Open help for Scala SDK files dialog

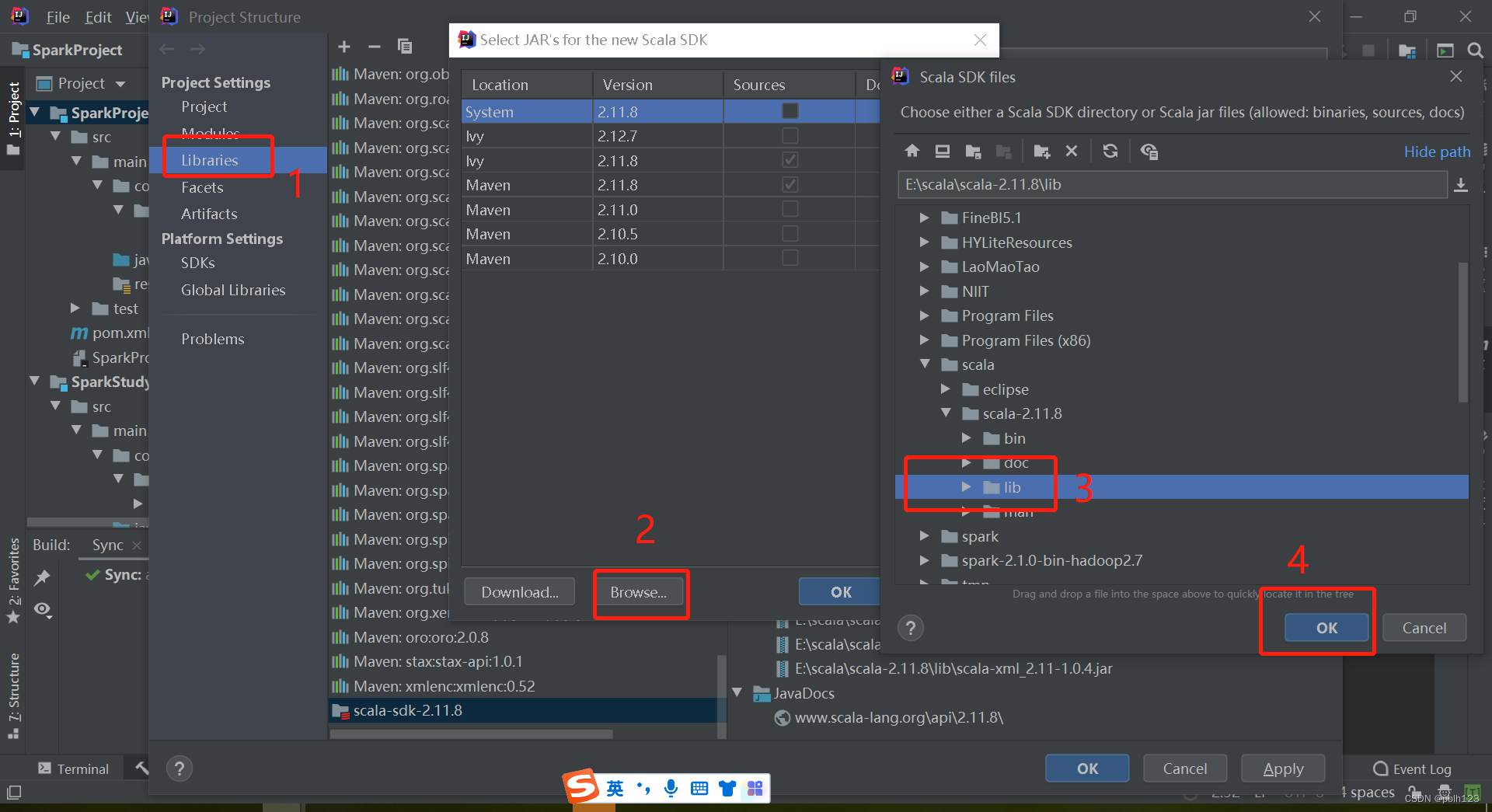(x=911, y=627)
